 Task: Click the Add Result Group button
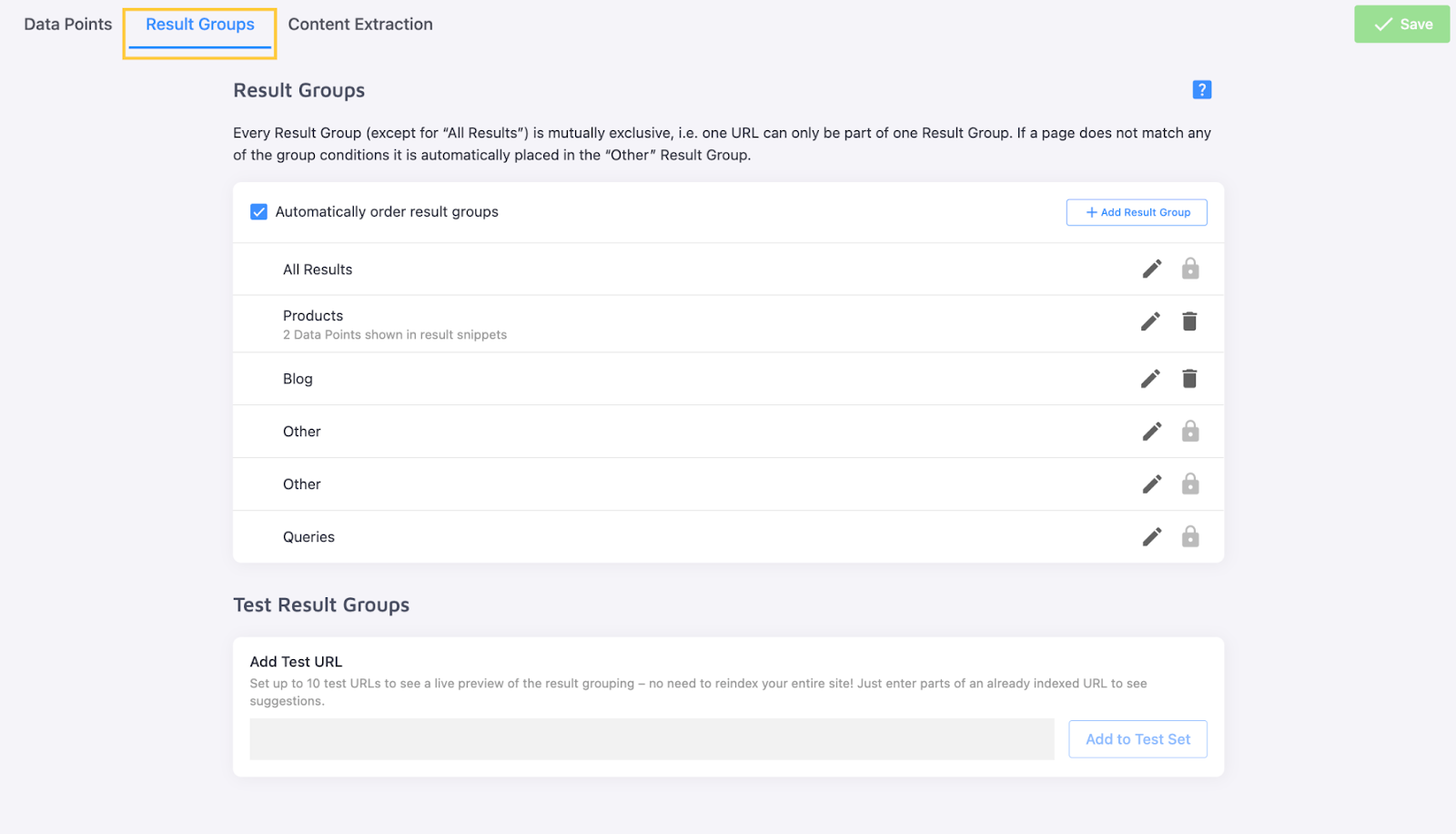[x=1137, y=212]
